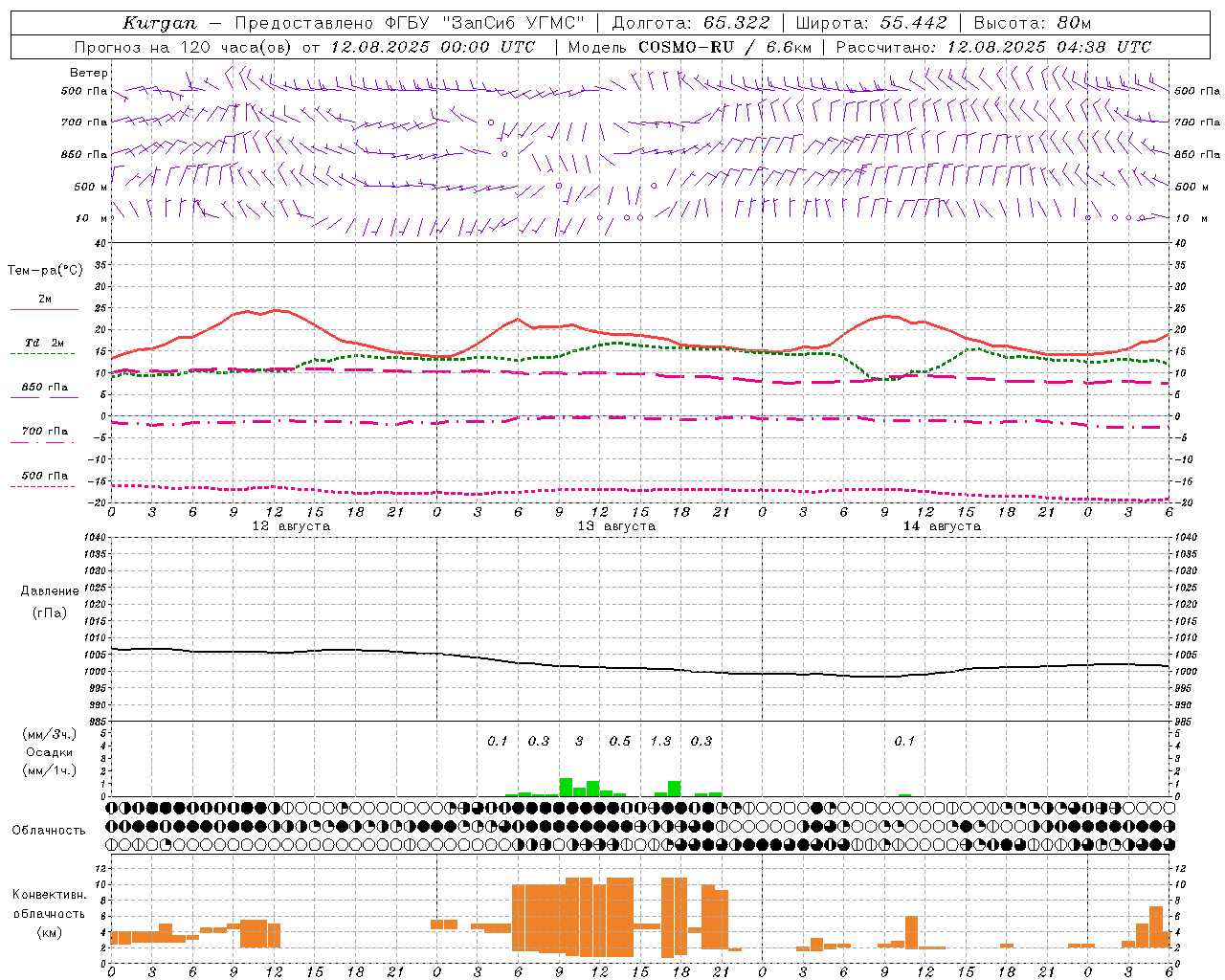The image size is (1225, 980).
Task: Select the latitude value 'Широта: 55.442'
Action: tap(872, 23)
